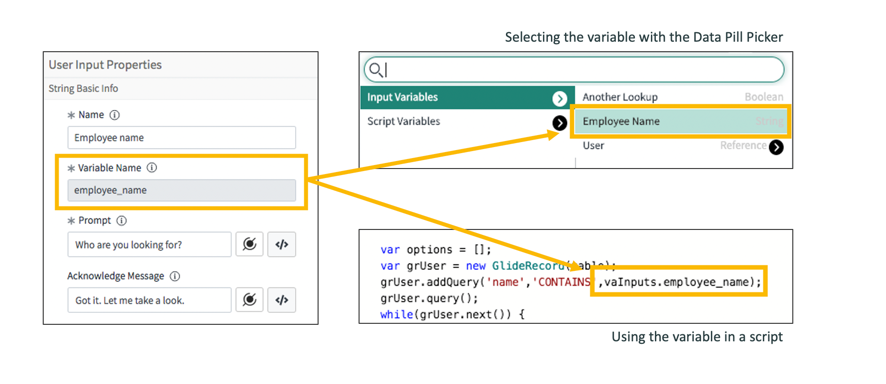Click the 'var options = [];' code line
This screenshot has height=384, width=886.
point(436,250)
